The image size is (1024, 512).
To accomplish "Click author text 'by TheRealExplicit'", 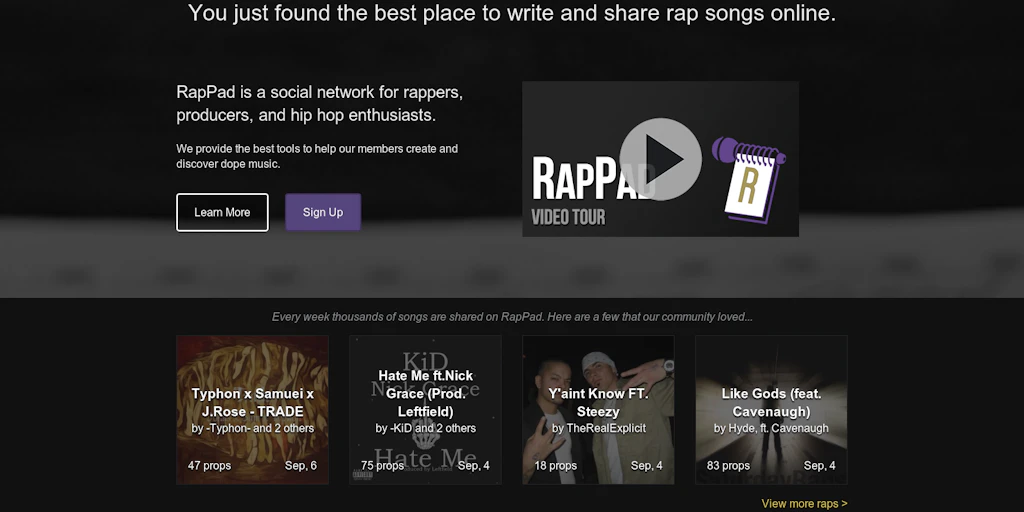I will 599,428.
